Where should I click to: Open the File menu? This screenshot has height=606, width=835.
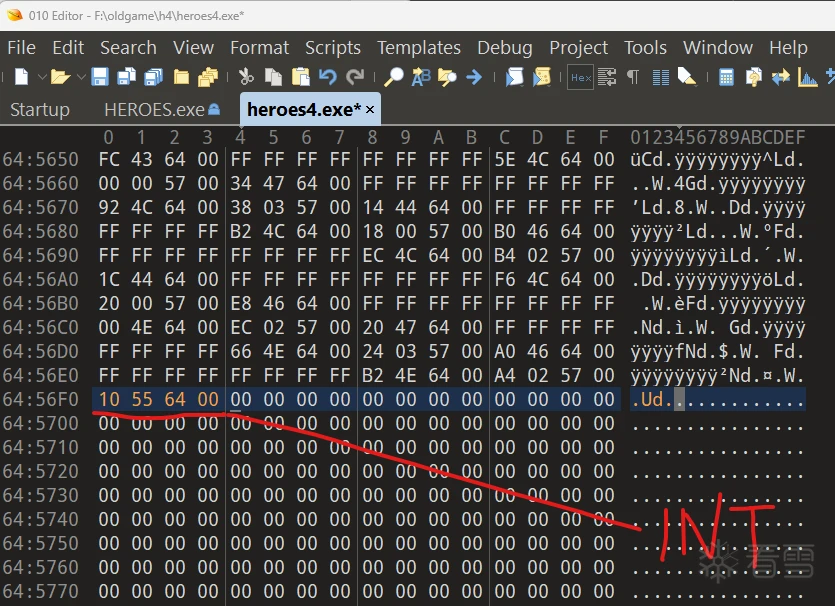tap(21, 48)
